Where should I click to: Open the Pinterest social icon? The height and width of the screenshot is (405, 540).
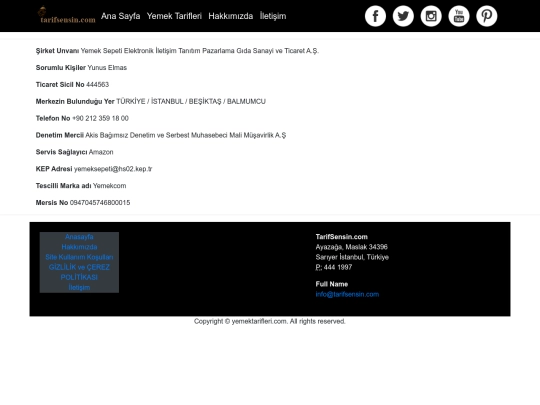click(487, 16)
